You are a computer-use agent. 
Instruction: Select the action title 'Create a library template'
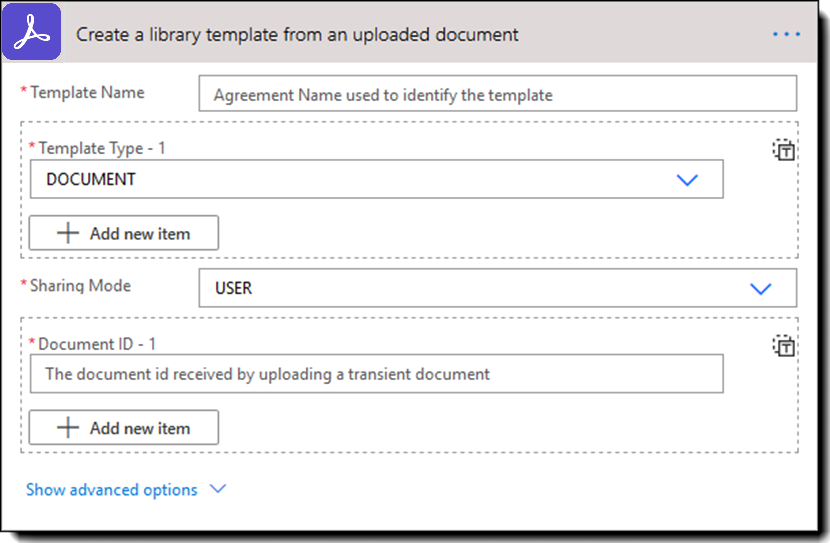[297, 35]
